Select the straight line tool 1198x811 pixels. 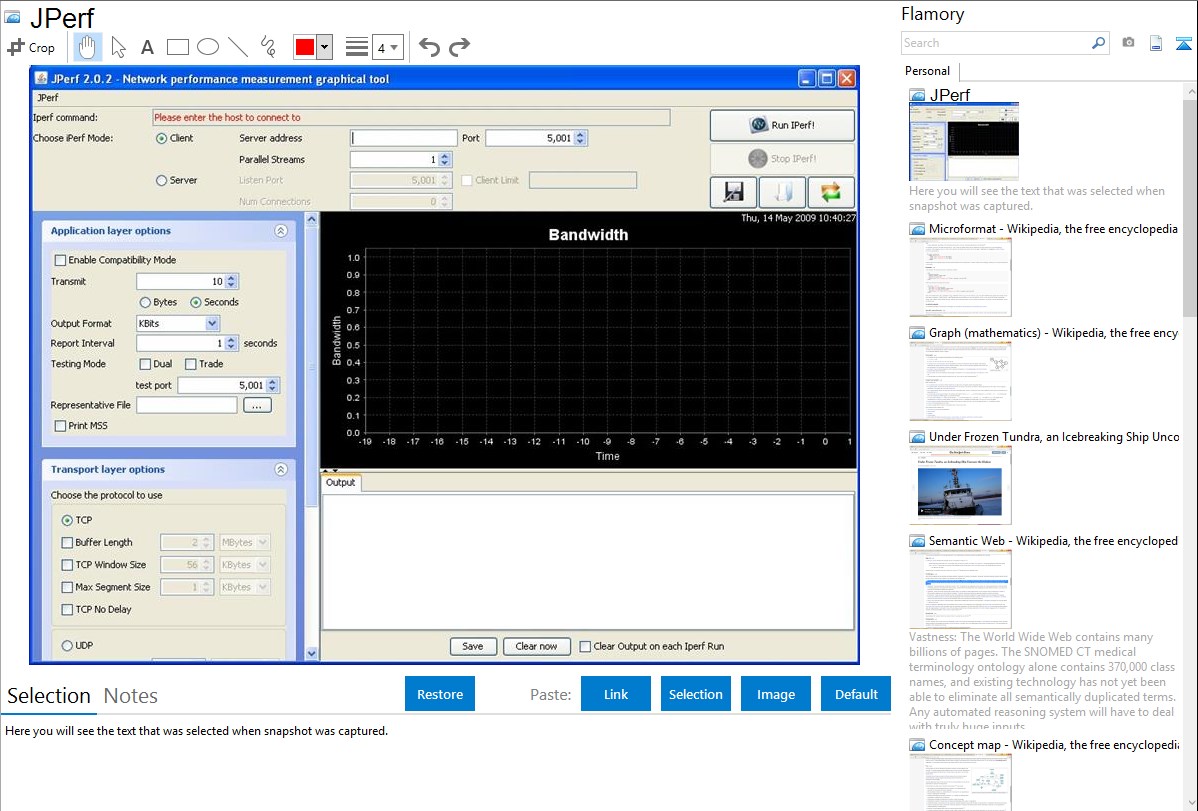(238, 47)
